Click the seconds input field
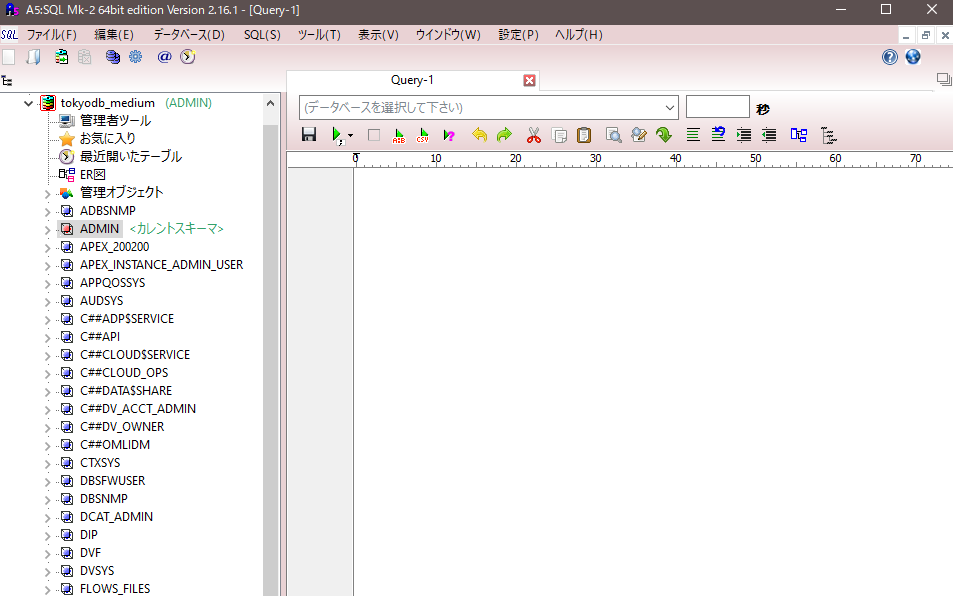Image resolution: width=953 pixels, height=597 pixels. (717, 107)
